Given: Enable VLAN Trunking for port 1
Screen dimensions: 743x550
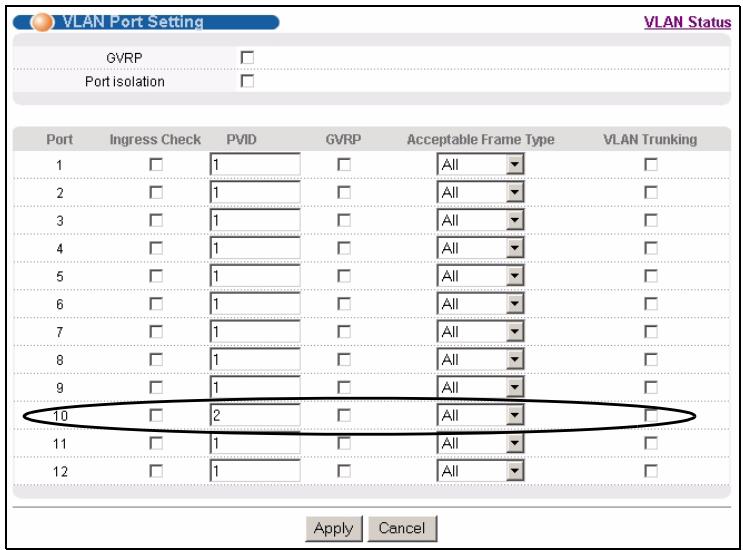Looking at the screenshot, I should tap(651, 165).
